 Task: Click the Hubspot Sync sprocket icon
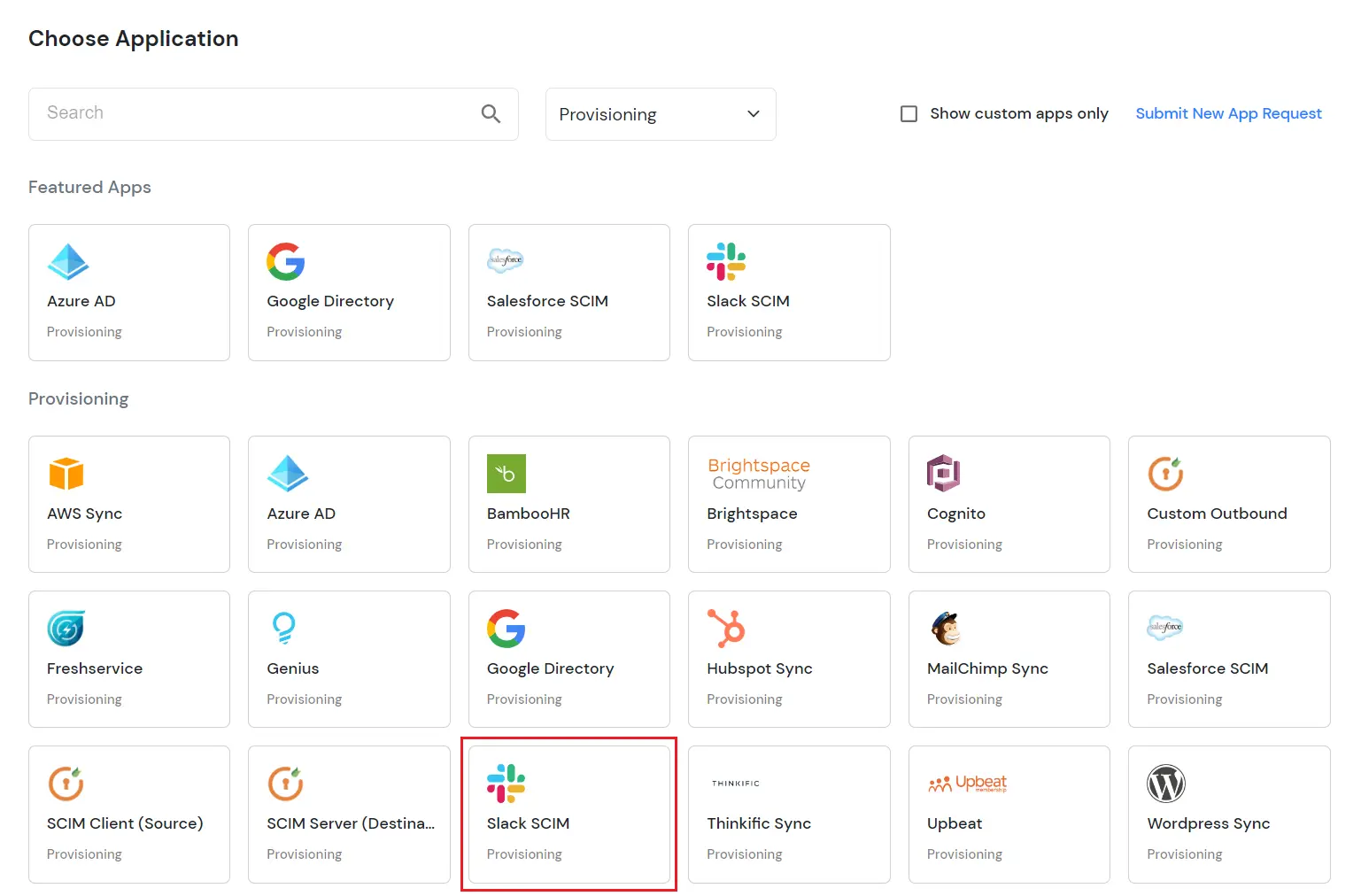tap(726, 629)
